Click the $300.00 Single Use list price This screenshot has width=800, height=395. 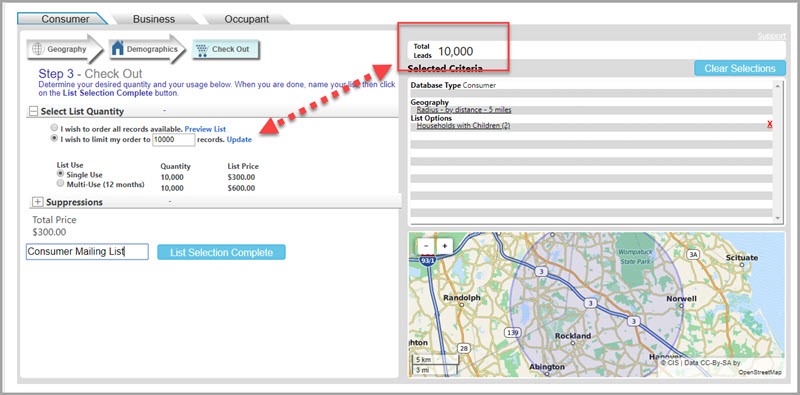pyautogui.click(x=241, y=178)
